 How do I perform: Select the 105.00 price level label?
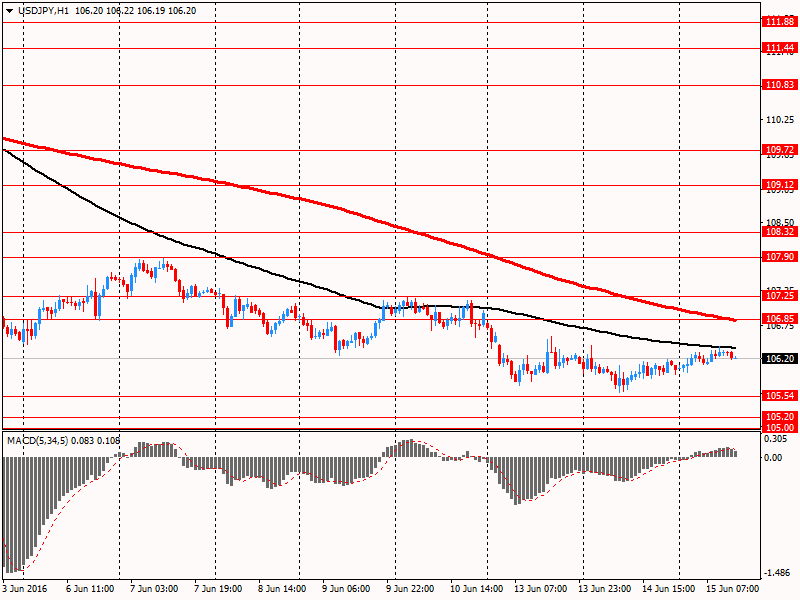click(x=780, y=428)
